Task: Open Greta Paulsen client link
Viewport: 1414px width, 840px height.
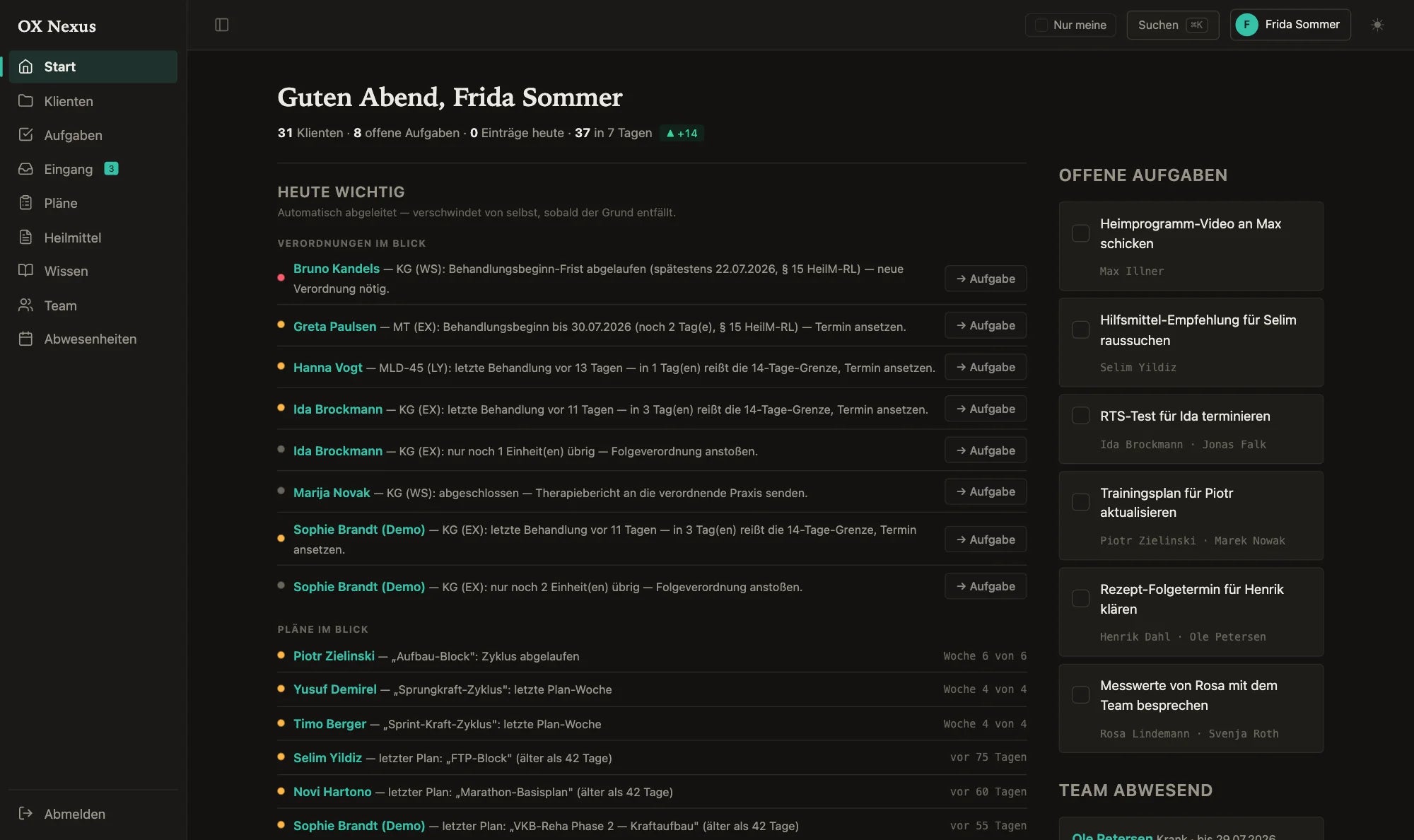Action: click(x=335, y=327)
